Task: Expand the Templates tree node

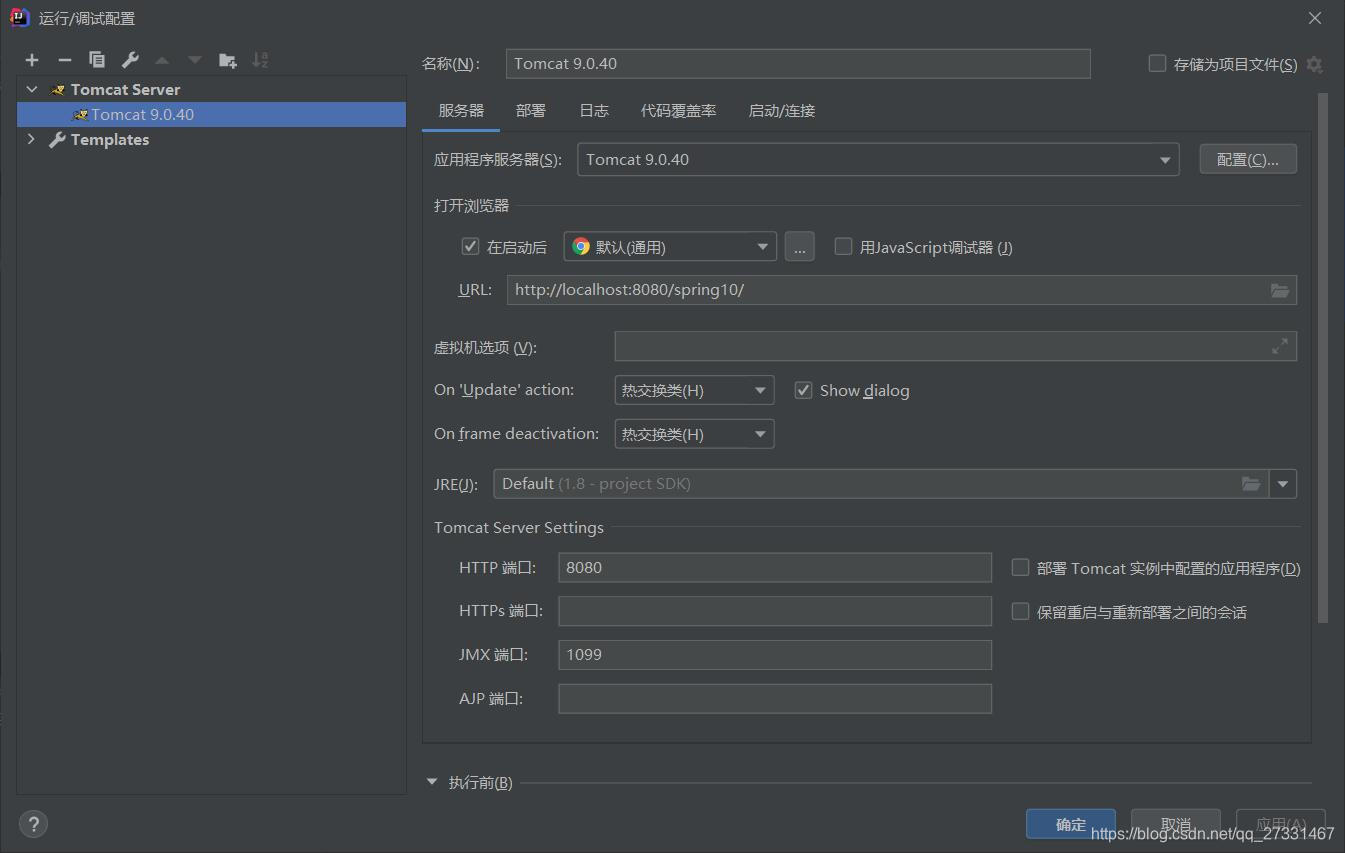Action: (32, 140)
